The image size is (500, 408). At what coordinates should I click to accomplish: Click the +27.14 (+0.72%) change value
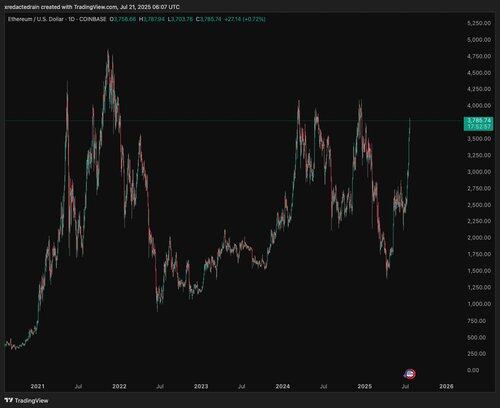coord(245,19)
